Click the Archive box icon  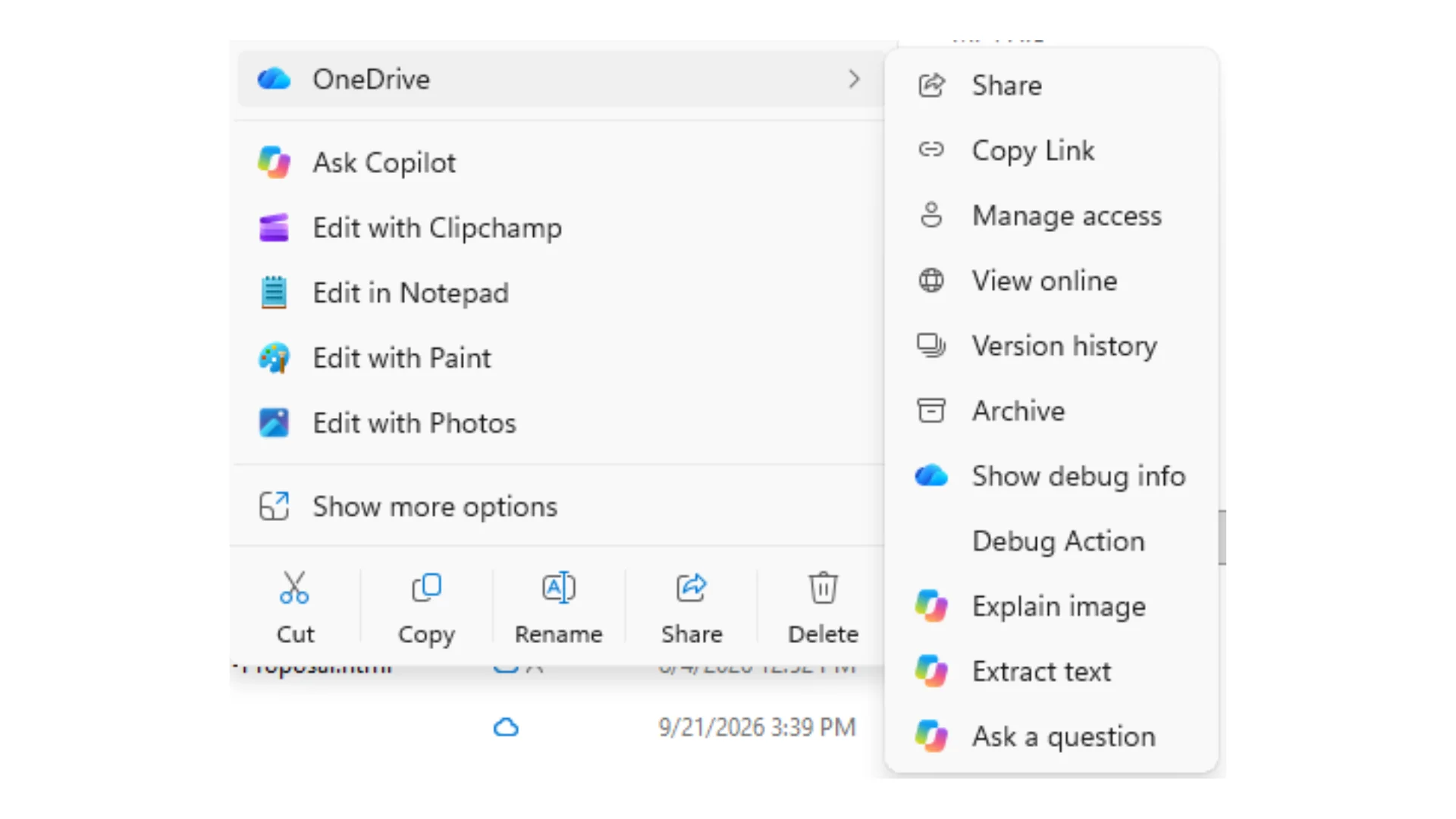[931, 411]
